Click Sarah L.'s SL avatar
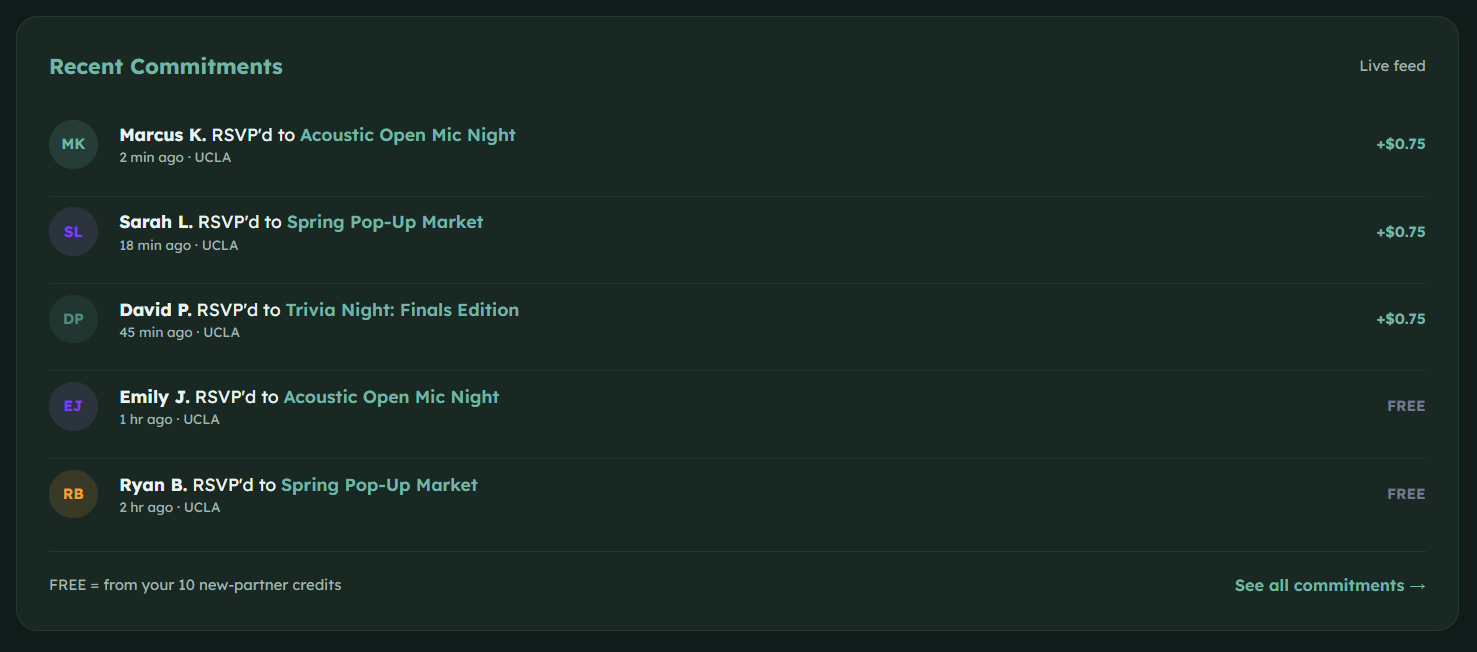Screen dimensions: 1477x652 pos(73,231)
